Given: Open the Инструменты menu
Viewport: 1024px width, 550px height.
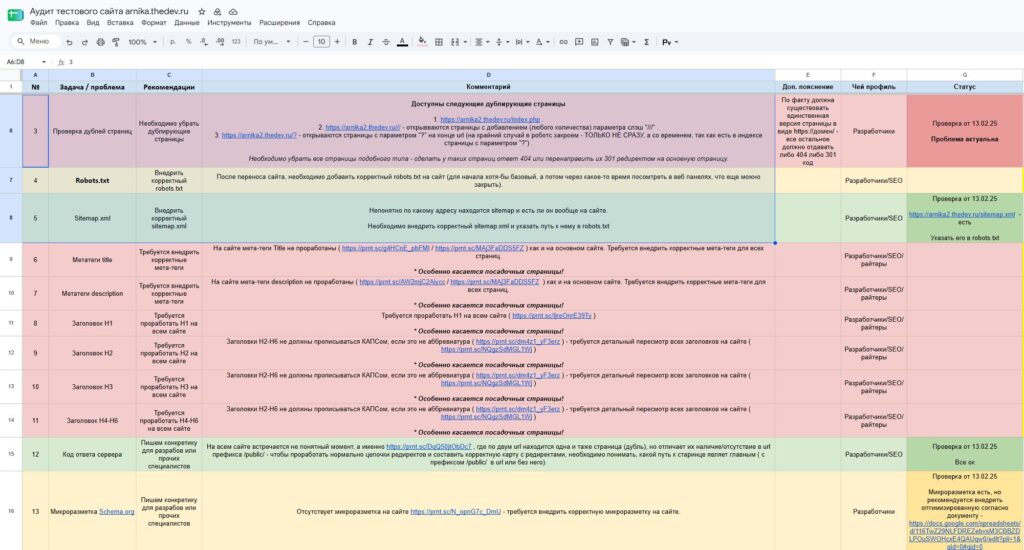Looking at the screenshot, I should tap(229, 22).
